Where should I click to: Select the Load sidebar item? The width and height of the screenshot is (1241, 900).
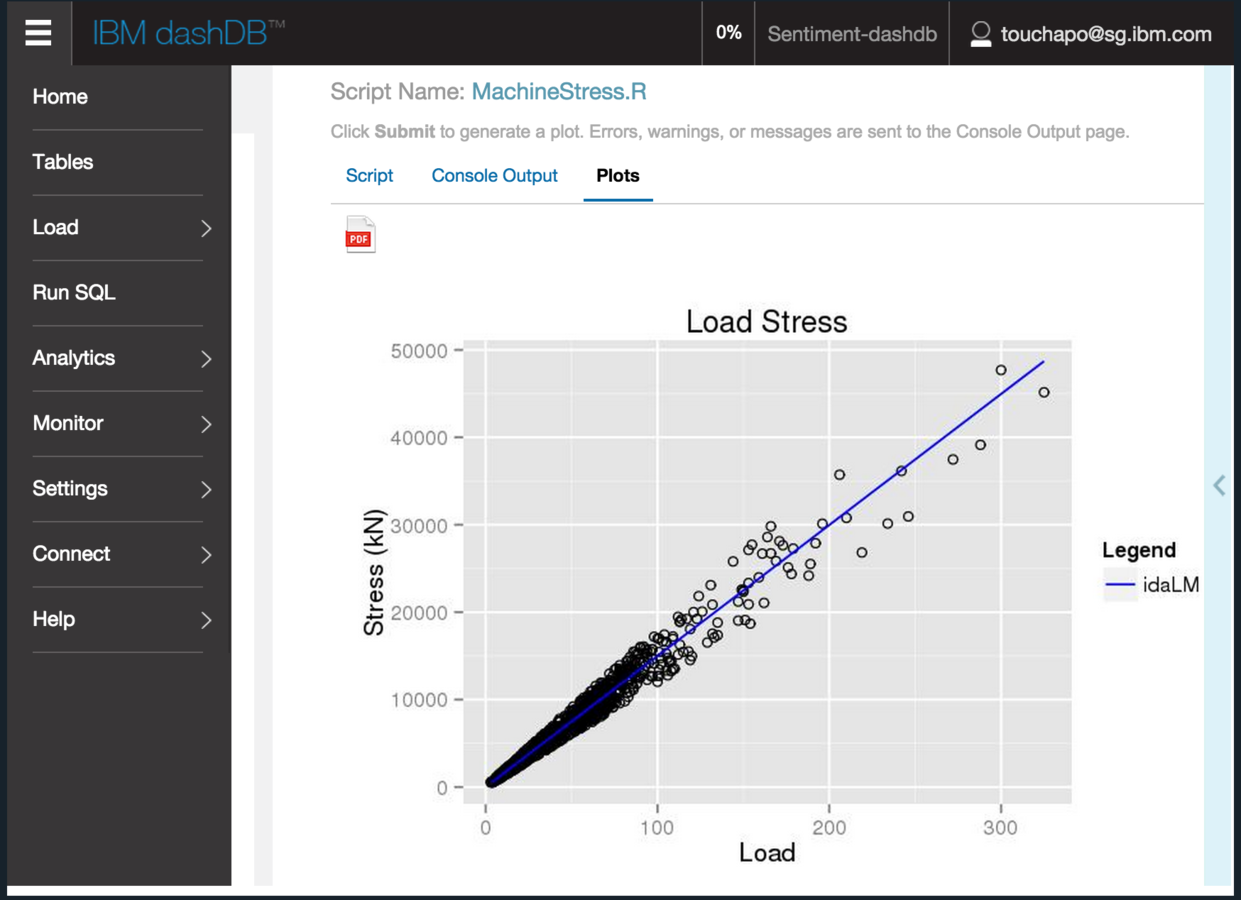[55, 228]
